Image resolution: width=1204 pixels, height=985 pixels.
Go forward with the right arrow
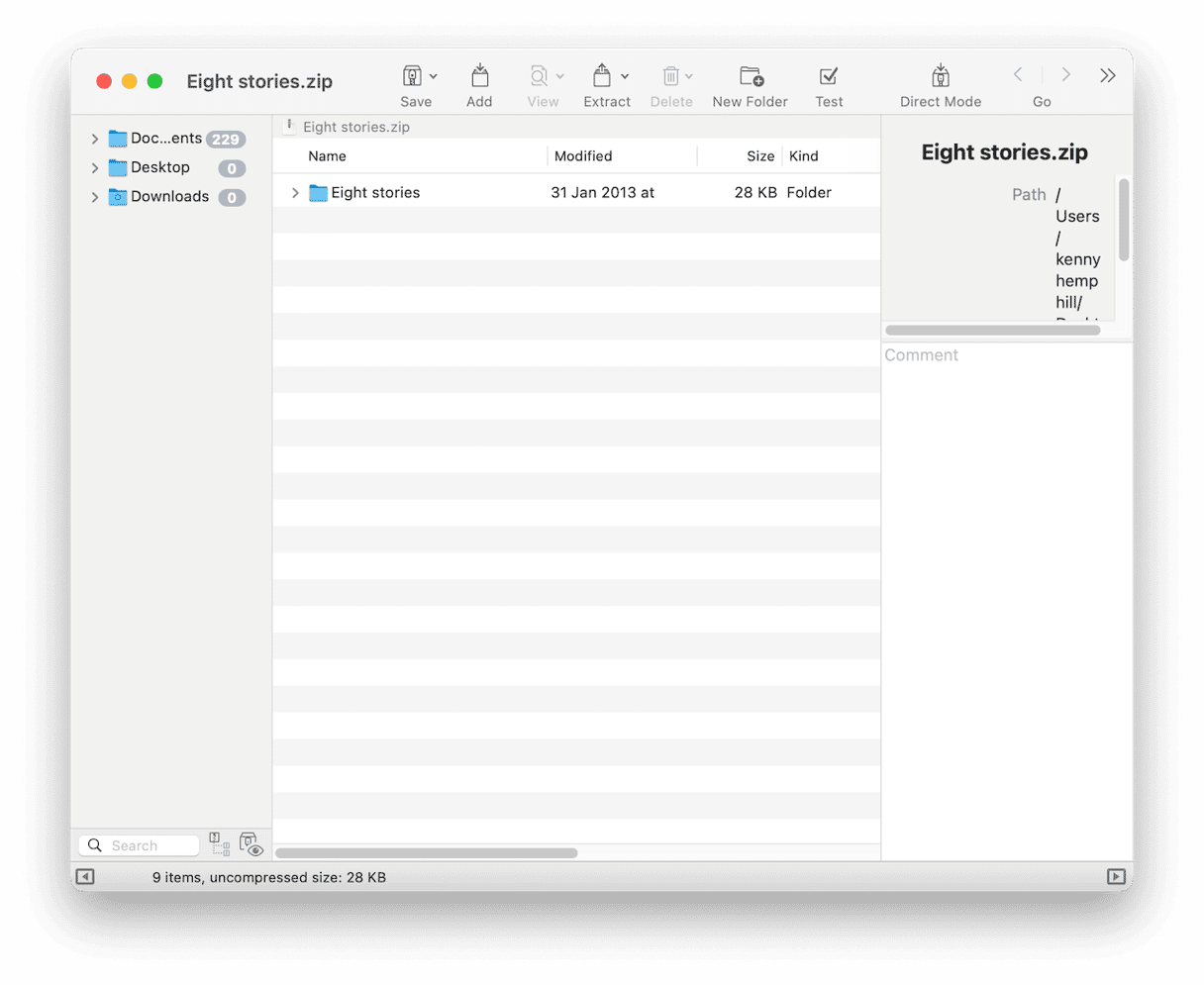click(x=1066, y=75)
